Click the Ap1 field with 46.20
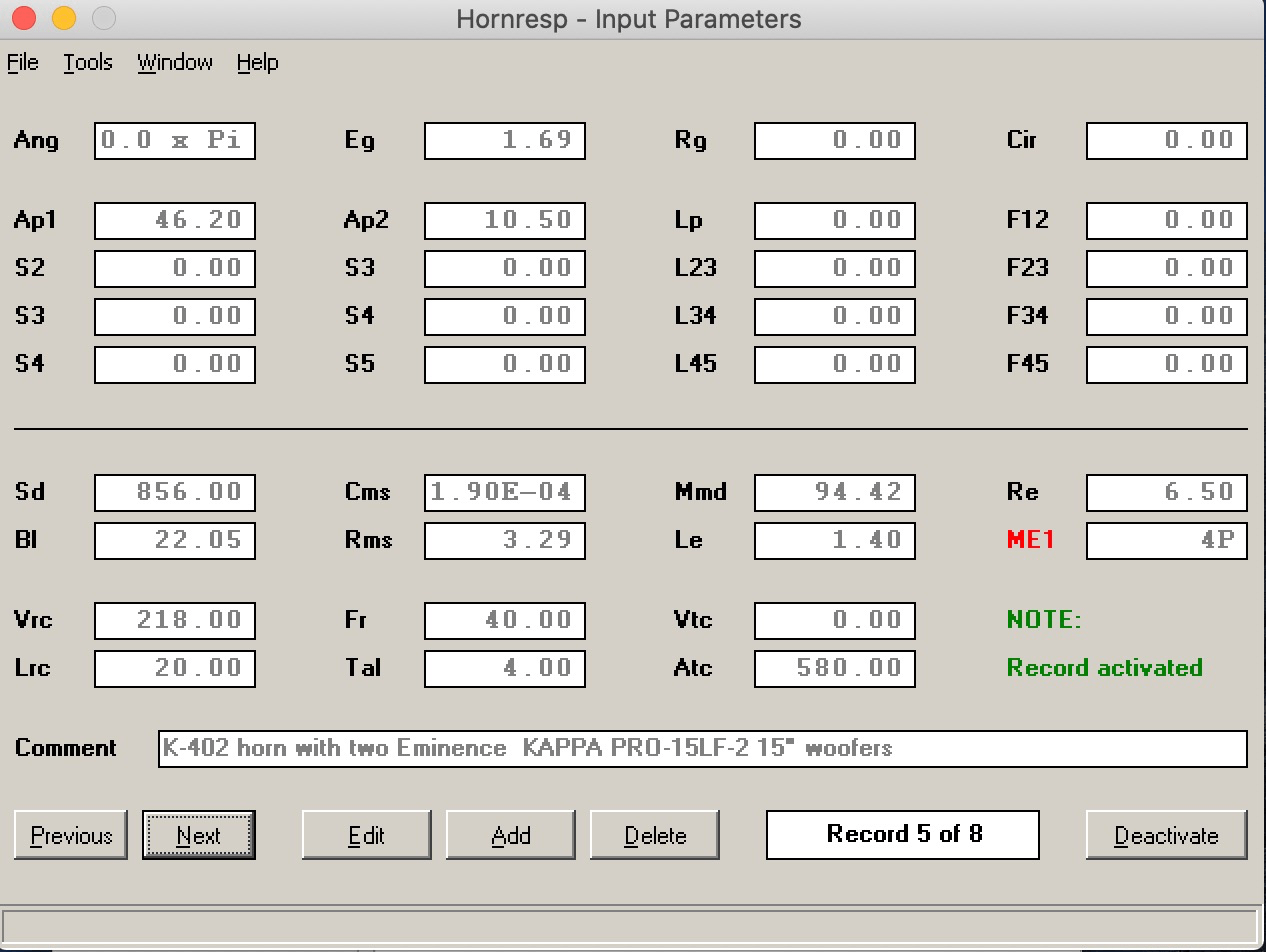 (175, 221)
